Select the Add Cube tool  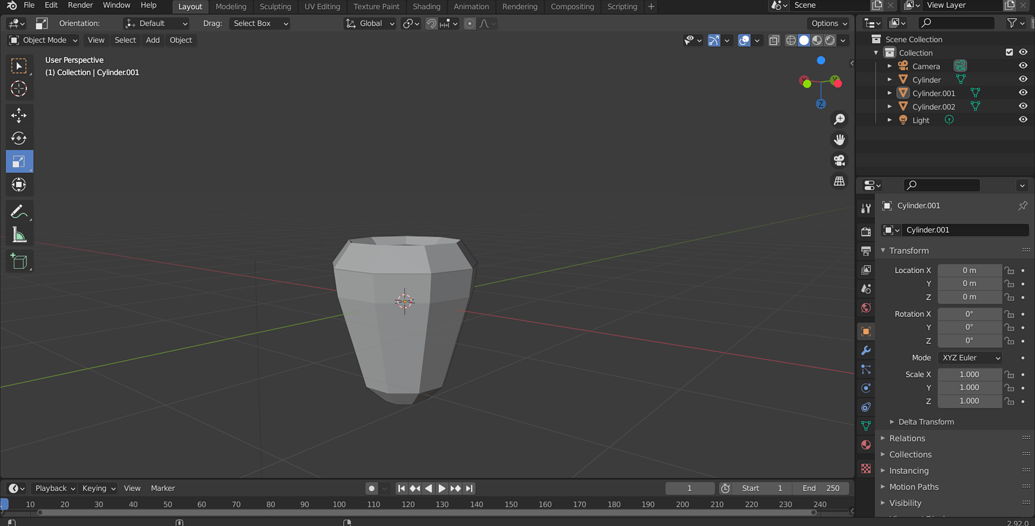click(19, 262)
